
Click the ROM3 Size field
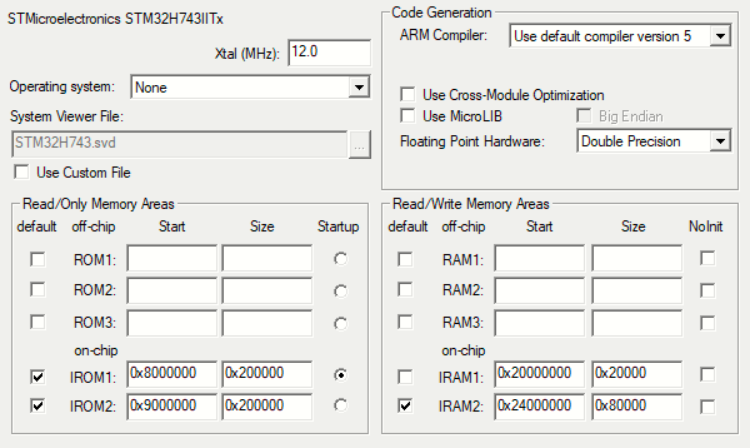point(267,323)
